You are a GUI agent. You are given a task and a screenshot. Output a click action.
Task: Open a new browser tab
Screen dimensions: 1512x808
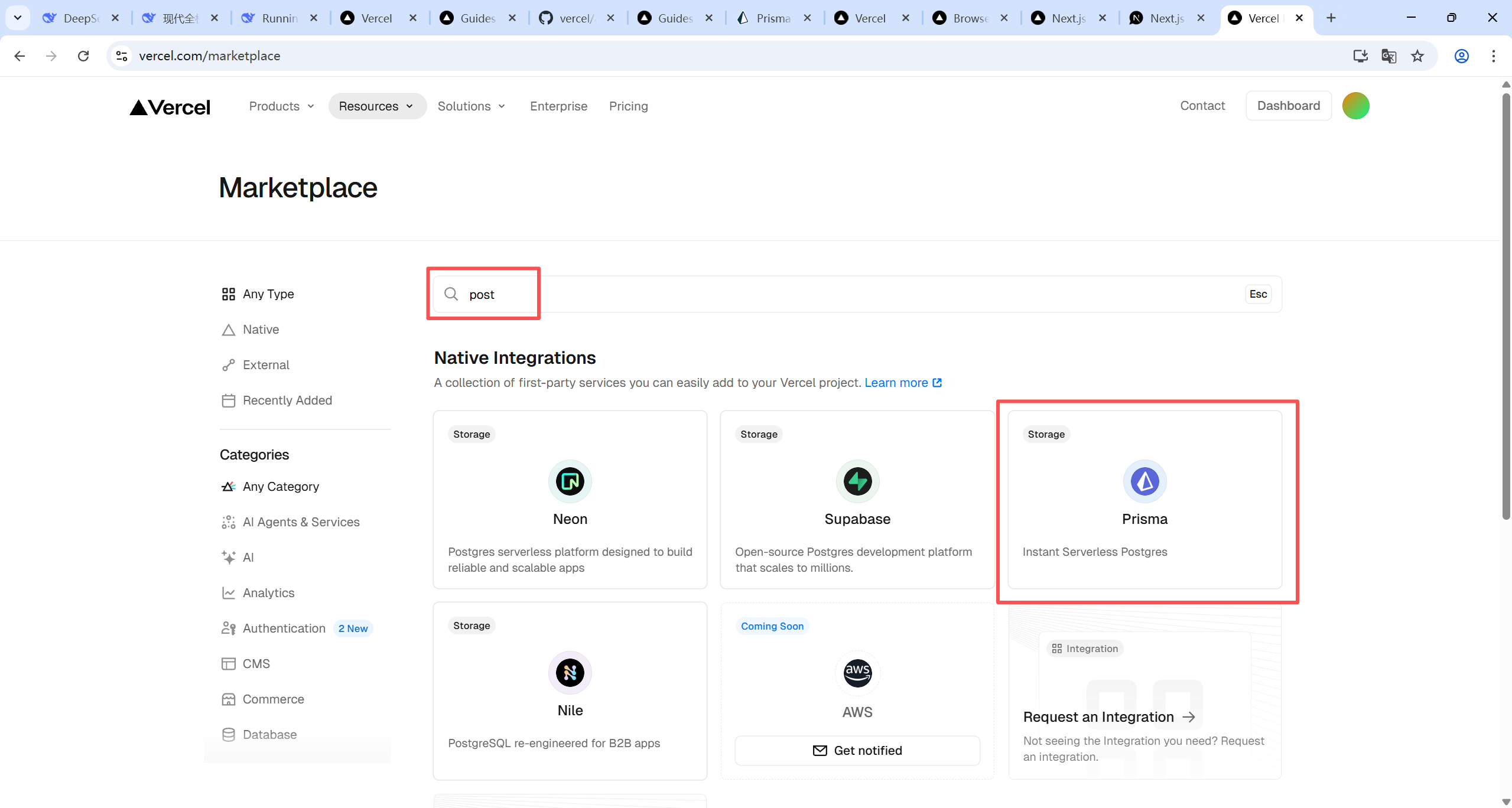point(1331,18)
